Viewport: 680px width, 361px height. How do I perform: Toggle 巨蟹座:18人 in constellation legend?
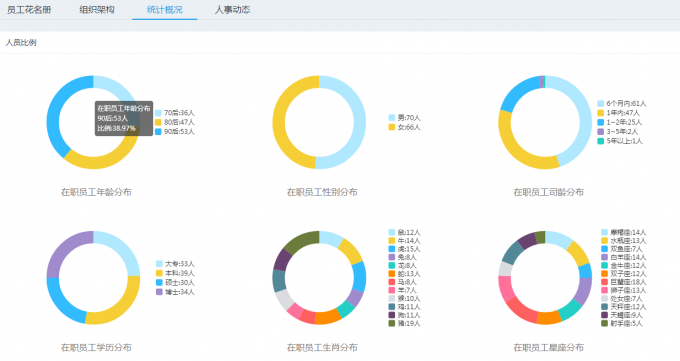tap(624, 282)
